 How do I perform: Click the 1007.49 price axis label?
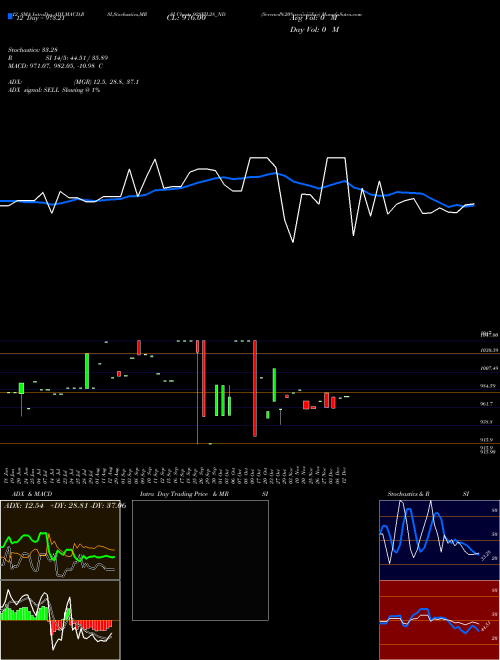coord(489,368)
